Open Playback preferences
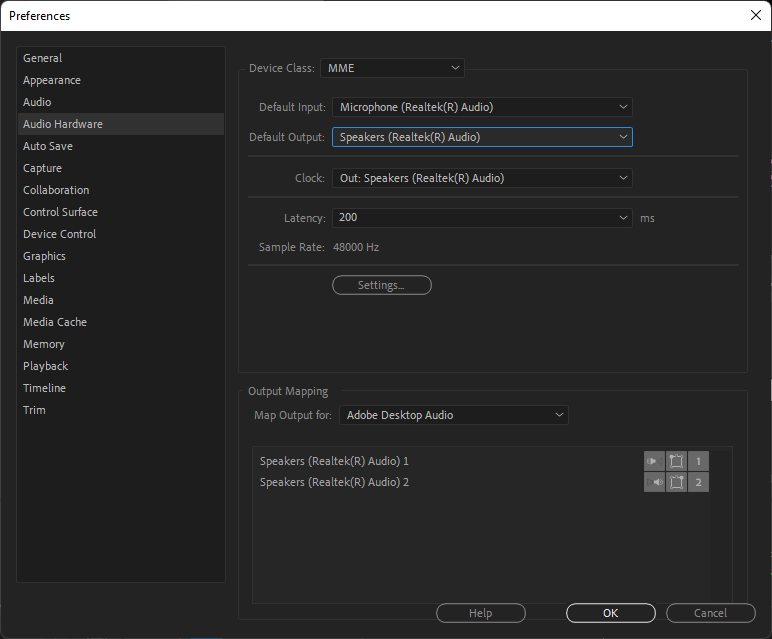Screen dimensions: 772x639 (121, 366)
